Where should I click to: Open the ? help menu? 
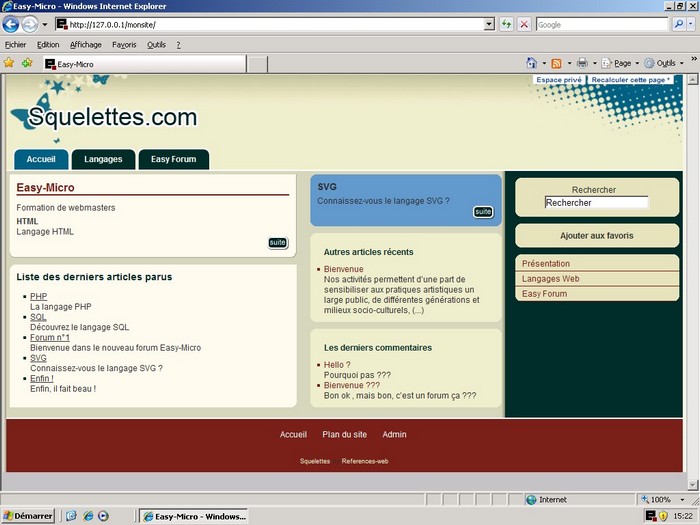[x=179, y=45]
